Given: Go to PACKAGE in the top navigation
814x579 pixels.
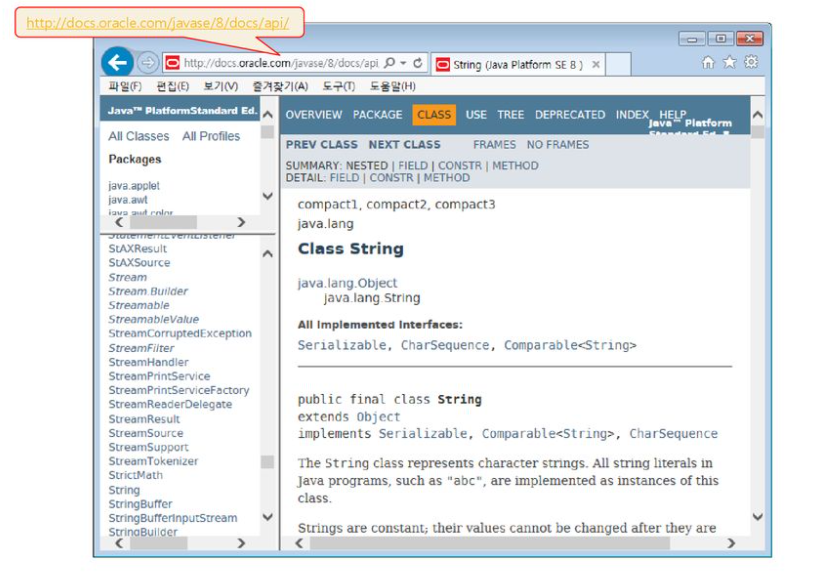Looking at the screenshot, I should (x=377, y=115).
